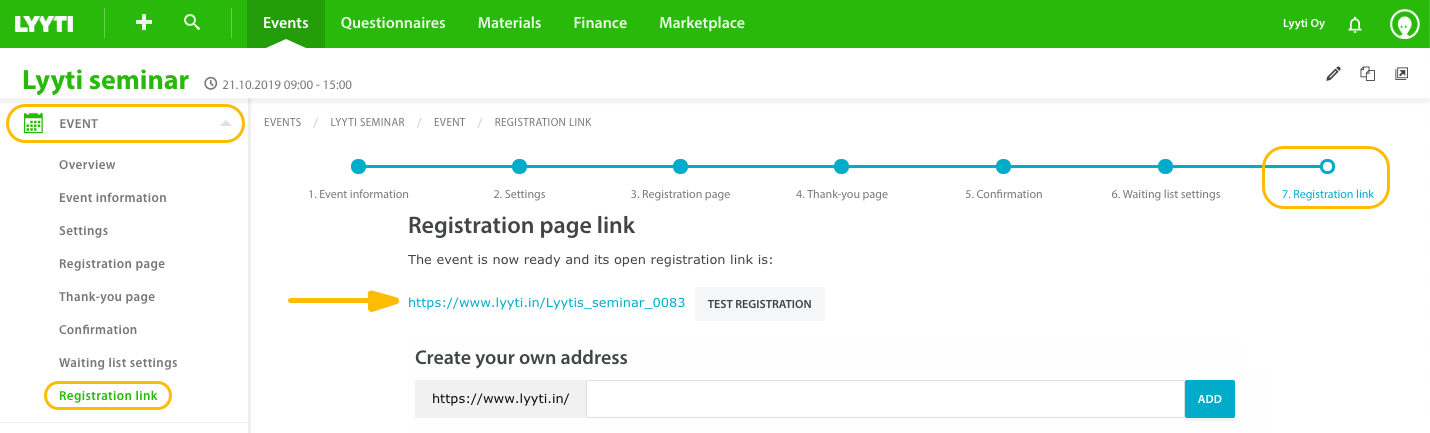Click the Lyyti Oy account name
The height and width of the screenshot is (433, 1430).
point(1303,24)
